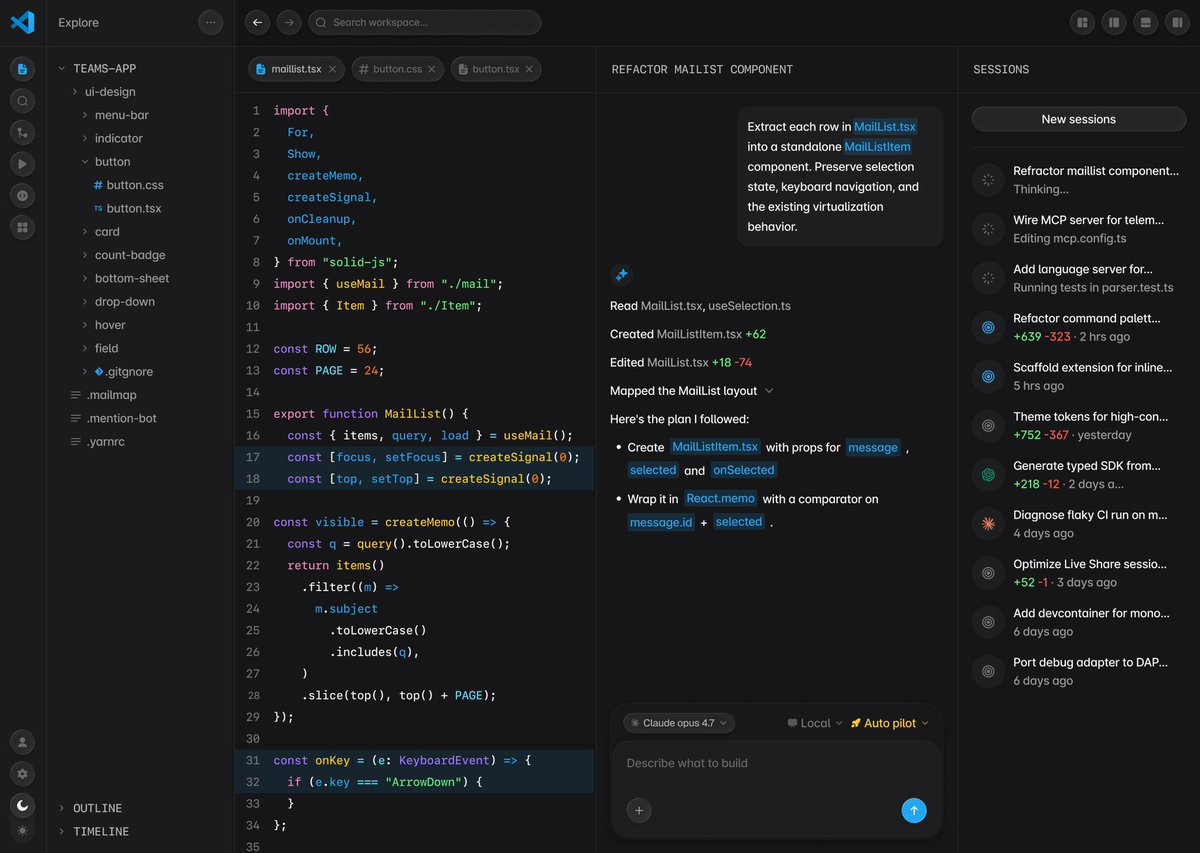Image resolution: width=1200 pixels, height=853 pixels.
Task: Close the button.css tab
Action: (x=432, y=69)
